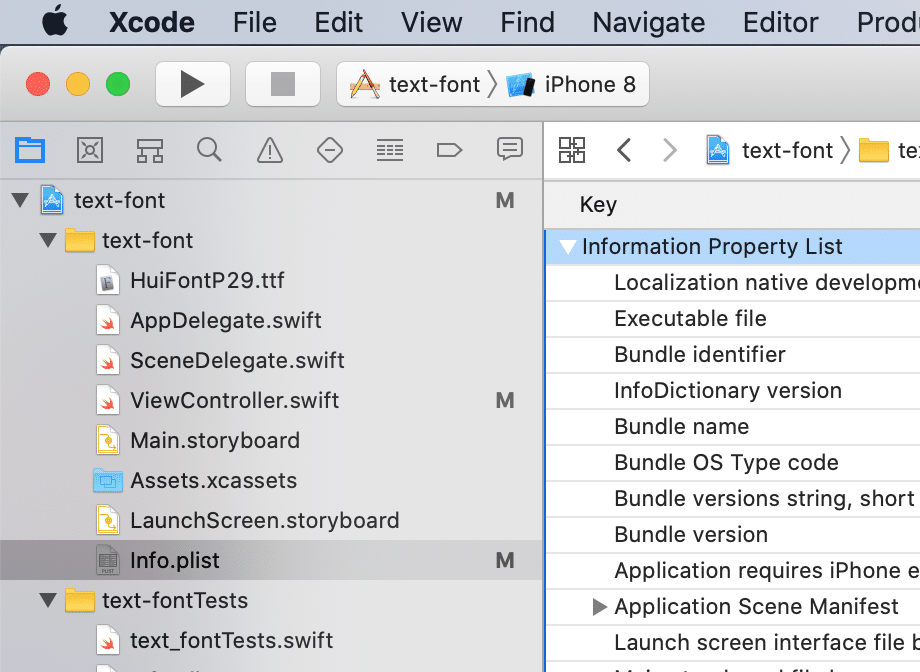Screen dimensions: 920x672
Task: Open the Project navigator tab
Action: click(30, 150)
